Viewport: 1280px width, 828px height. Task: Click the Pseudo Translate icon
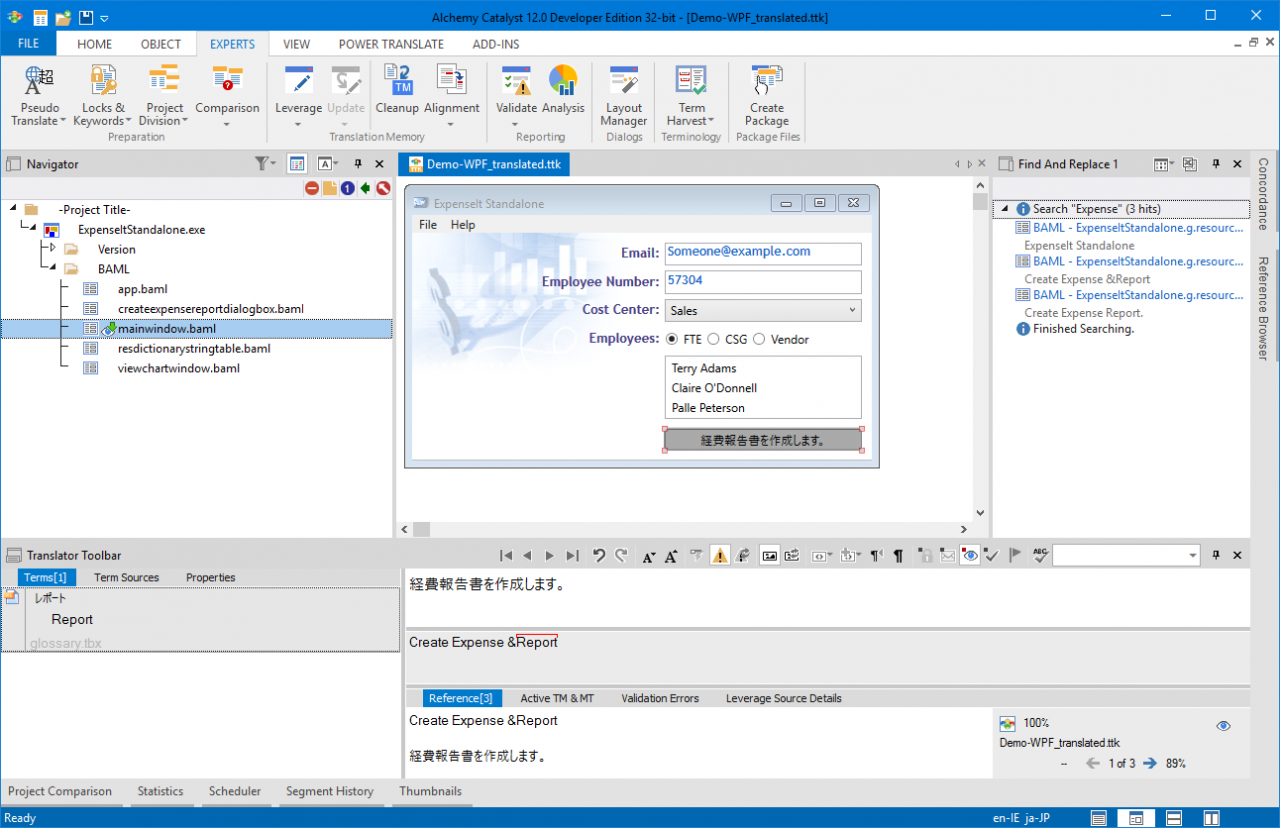[40, 82]
